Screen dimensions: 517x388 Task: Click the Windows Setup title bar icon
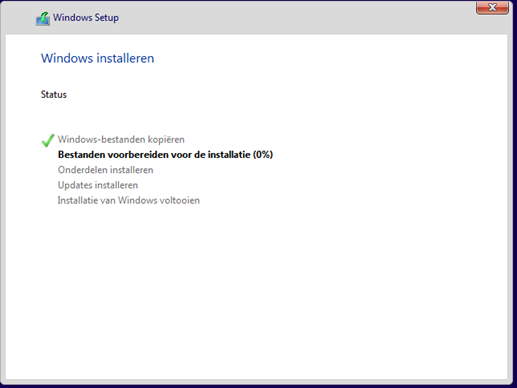43,19
